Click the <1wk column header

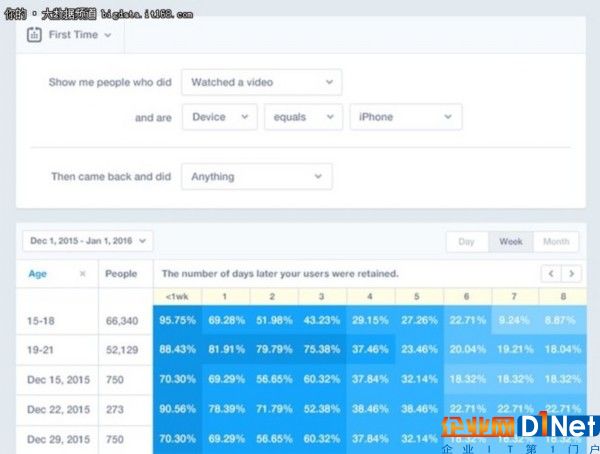coord(177,297)
